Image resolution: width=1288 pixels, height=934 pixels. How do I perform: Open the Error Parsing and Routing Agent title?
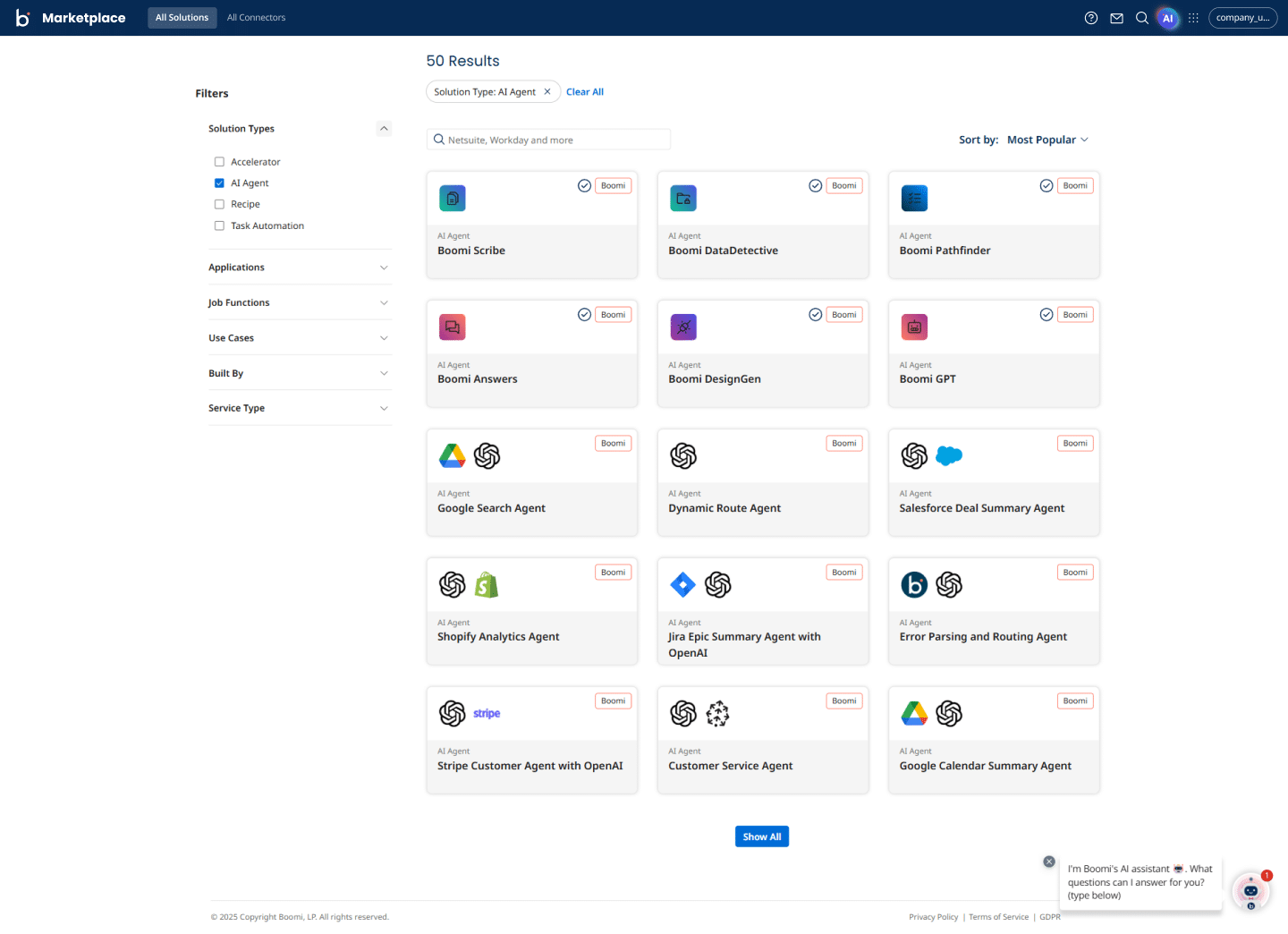pyautogui.click(x=983, y=638)
